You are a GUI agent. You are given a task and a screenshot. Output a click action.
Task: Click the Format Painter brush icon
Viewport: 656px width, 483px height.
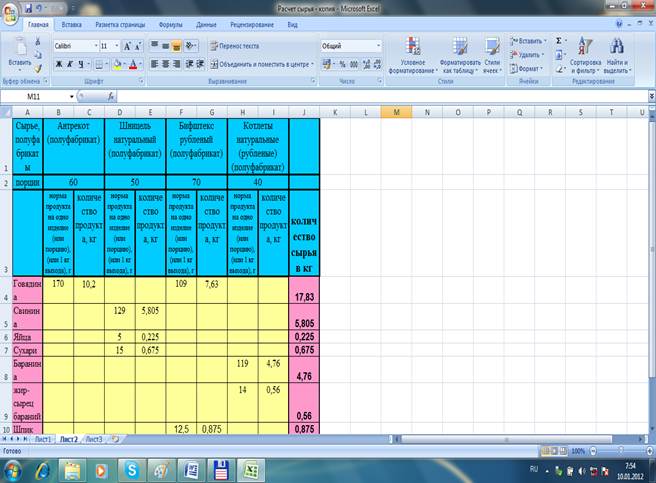(x=38, y=69)
